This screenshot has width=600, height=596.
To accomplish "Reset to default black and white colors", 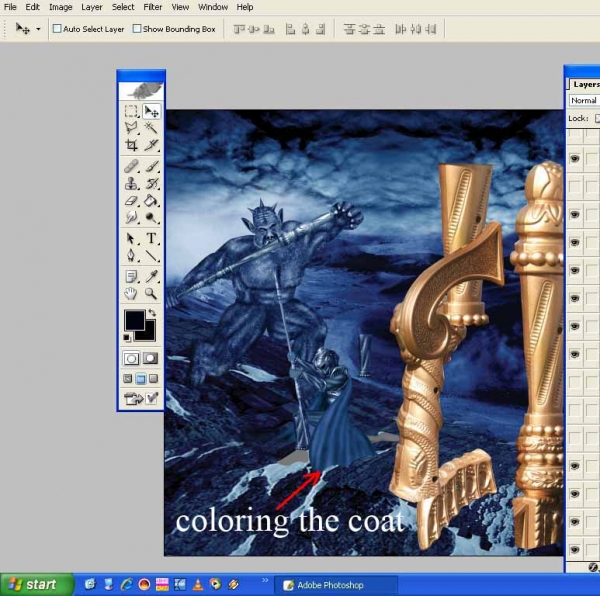I will 127,337.
